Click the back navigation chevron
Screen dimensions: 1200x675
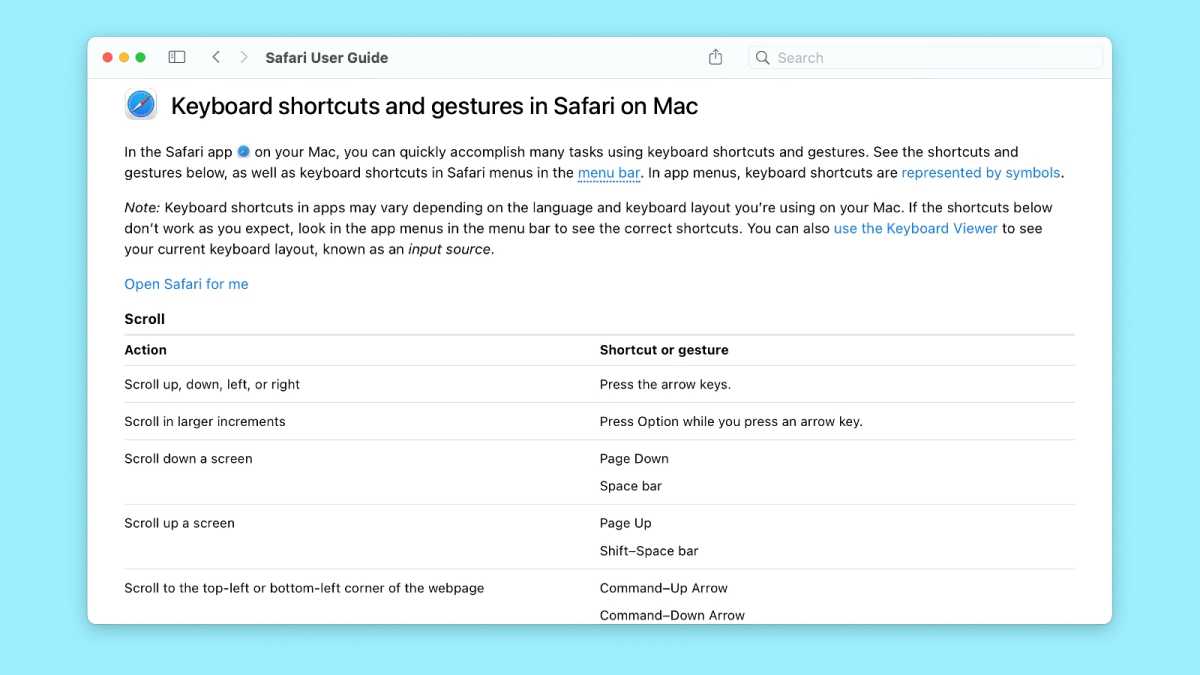pos(216,57)
